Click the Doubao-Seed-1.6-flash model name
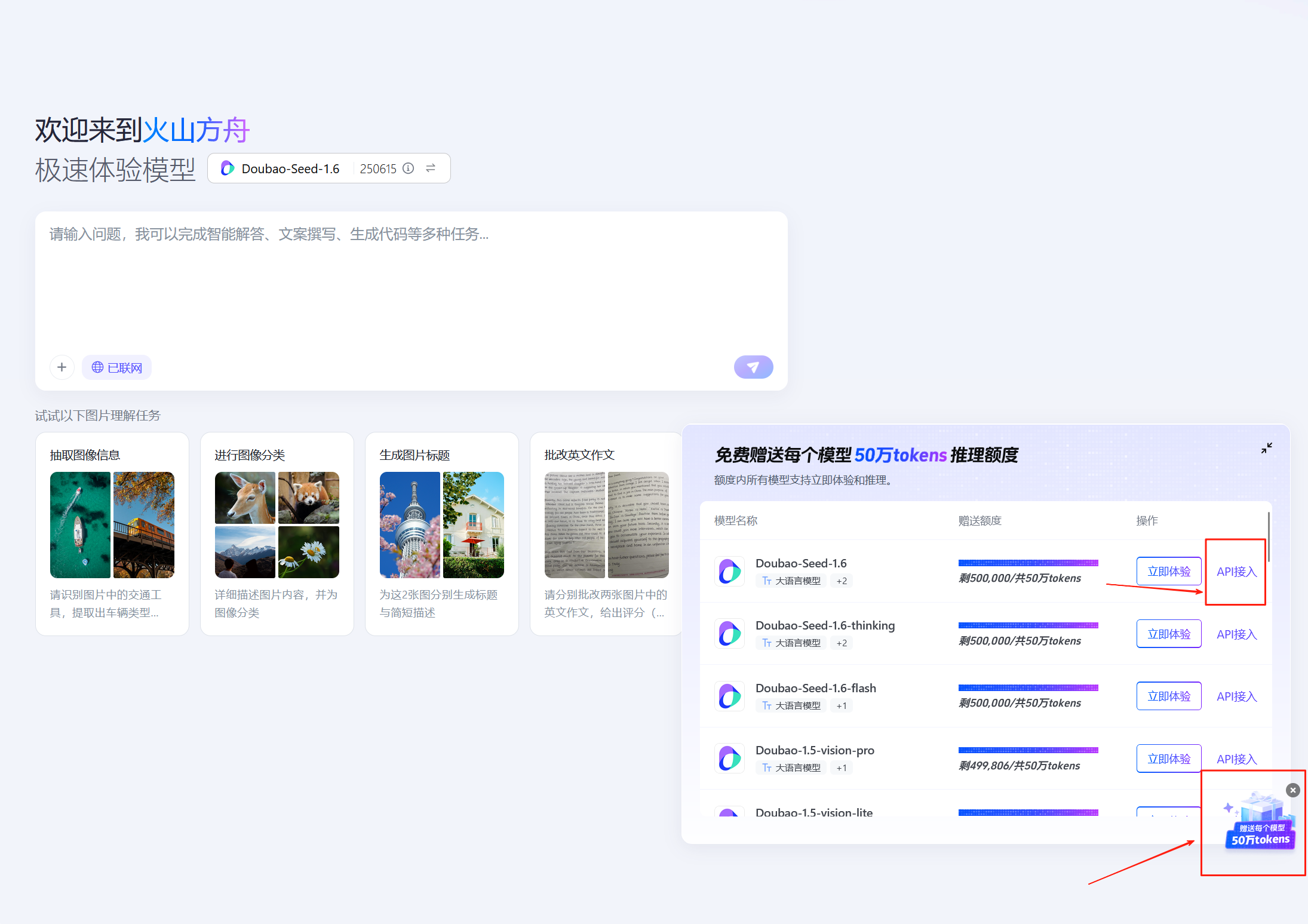The image size is (1308, 924). pyautogui.click(x=816, y=688)
